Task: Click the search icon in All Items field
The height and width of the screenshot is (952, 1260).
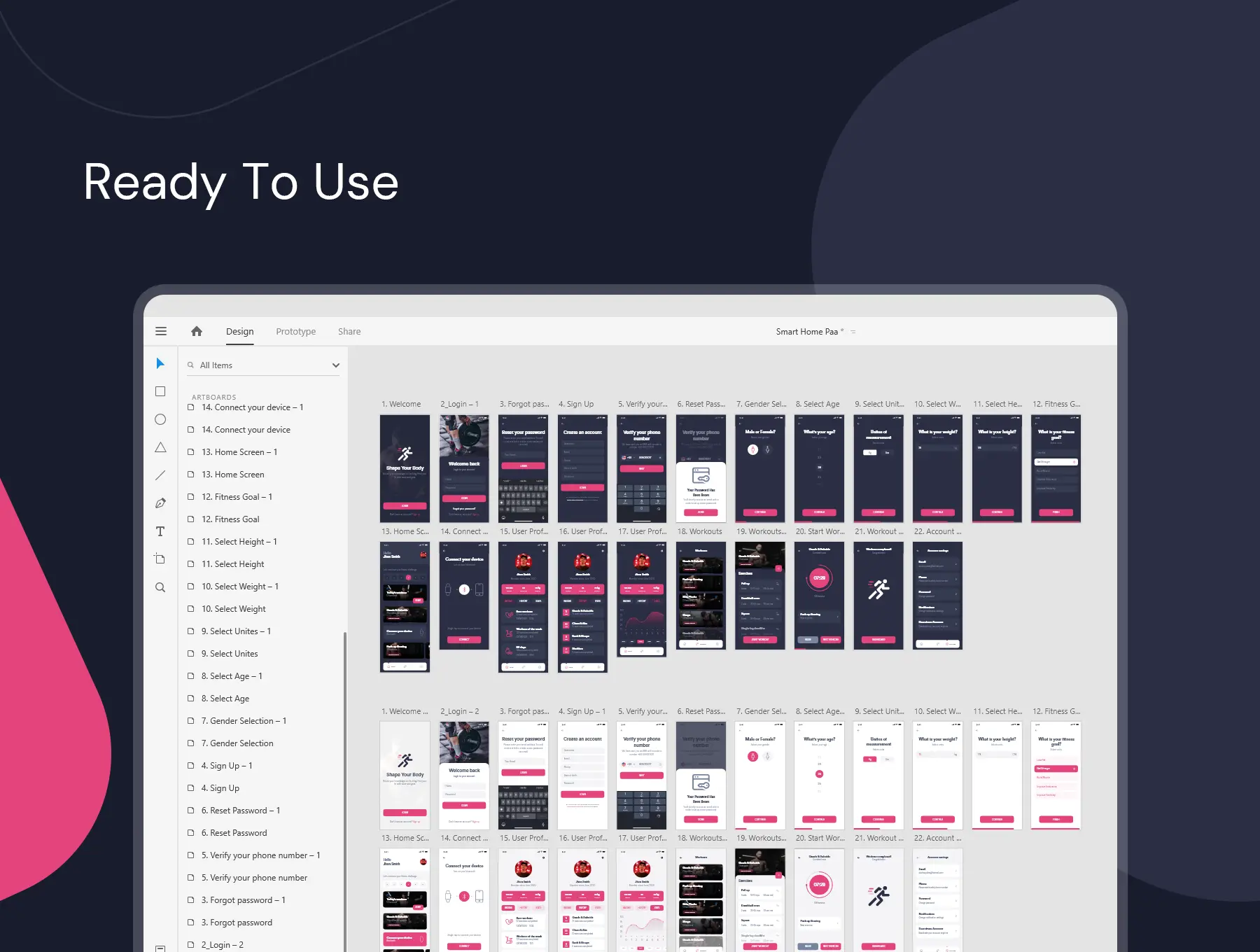Action: 190,365
